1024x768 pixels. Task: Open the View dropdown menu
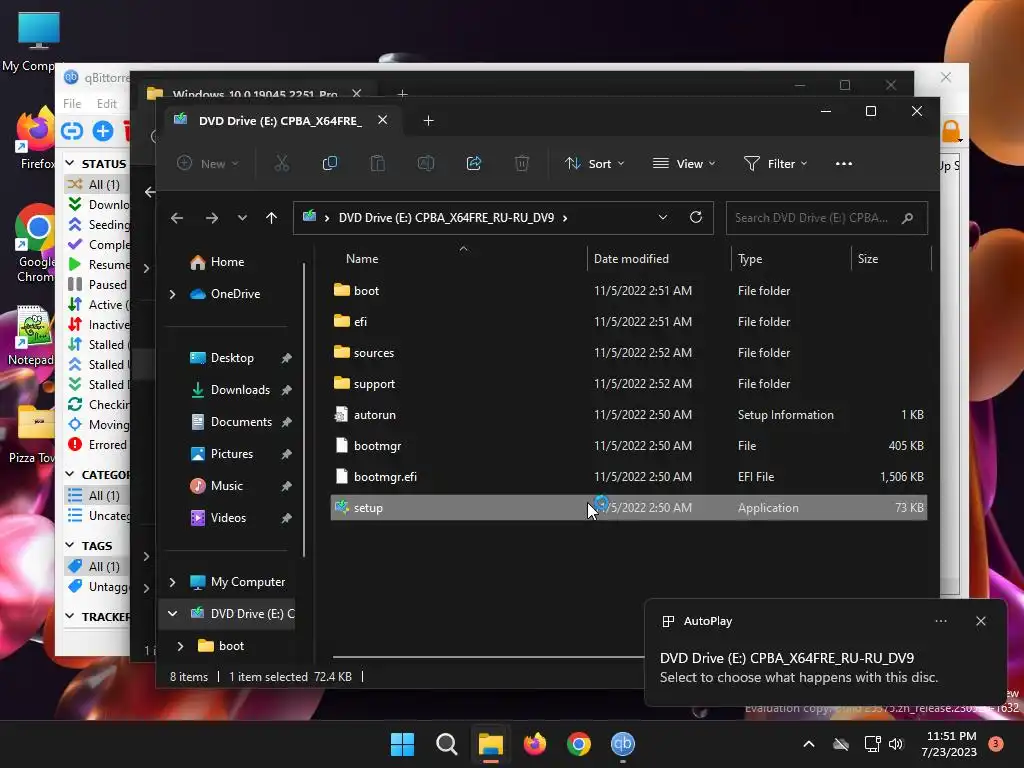click(684, 163)
